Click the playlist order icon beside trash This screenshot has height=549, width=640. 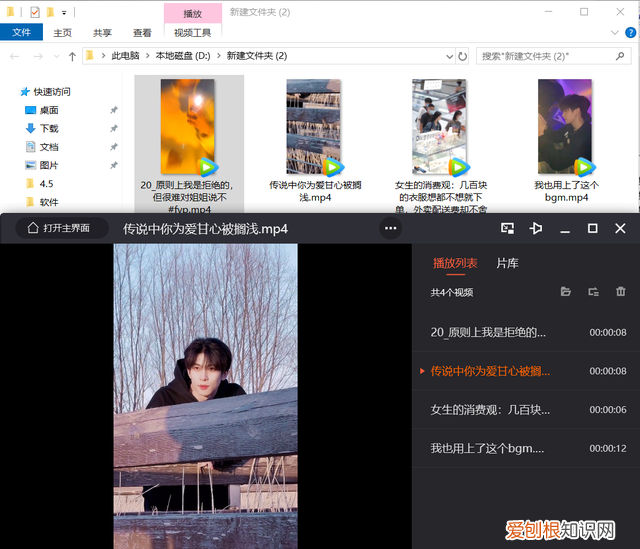[593, 291]
